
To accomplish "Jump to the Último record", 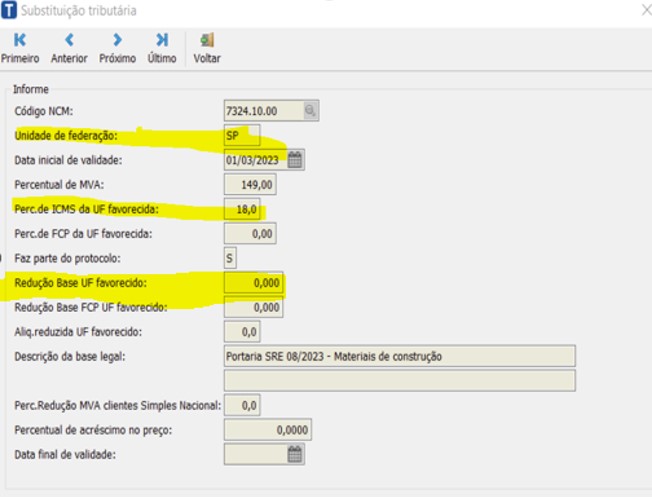I will 162,46.
